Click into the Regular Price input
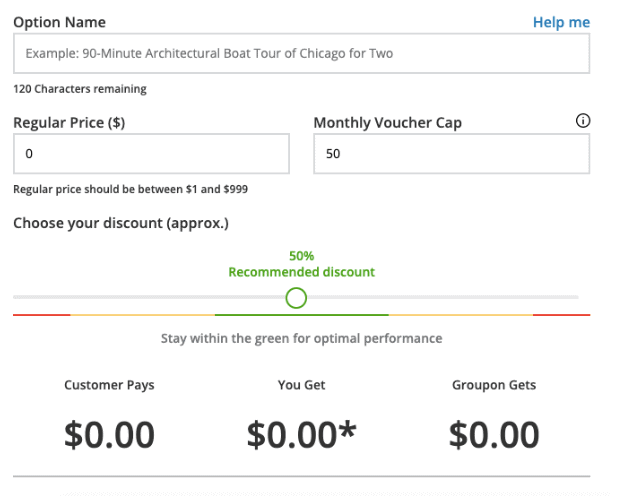 click(152, 154)
